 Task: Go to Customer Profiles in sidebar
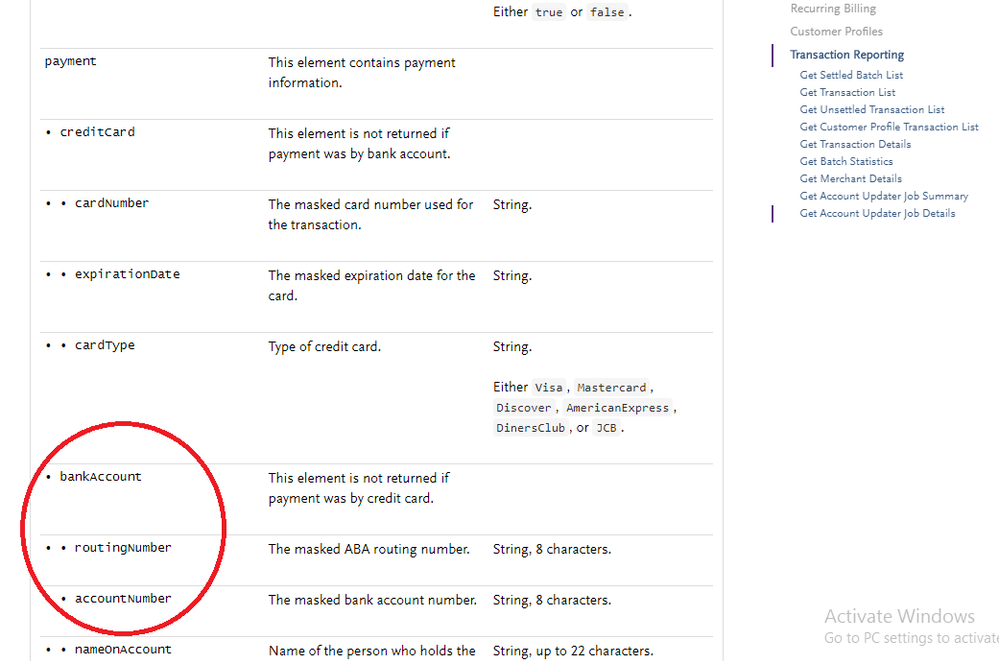[x=836, y=32]
